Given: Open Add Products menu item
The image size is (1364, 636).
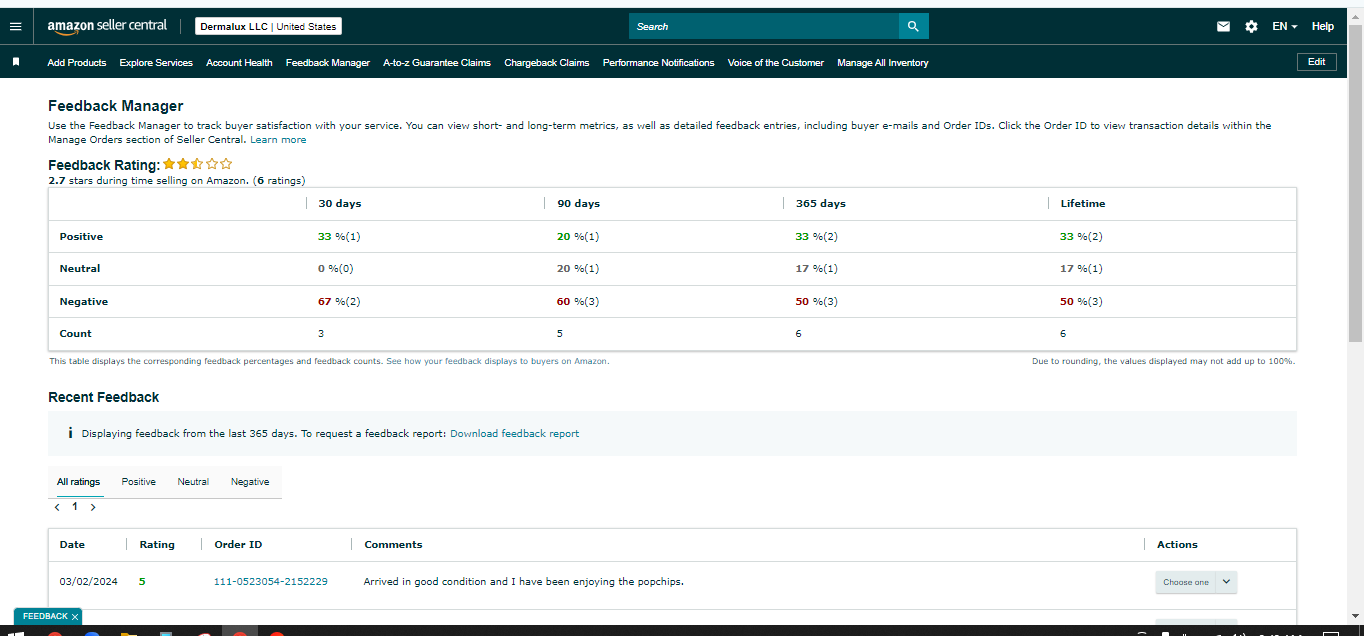Looking at the screenshot, I should pos(77,62).
